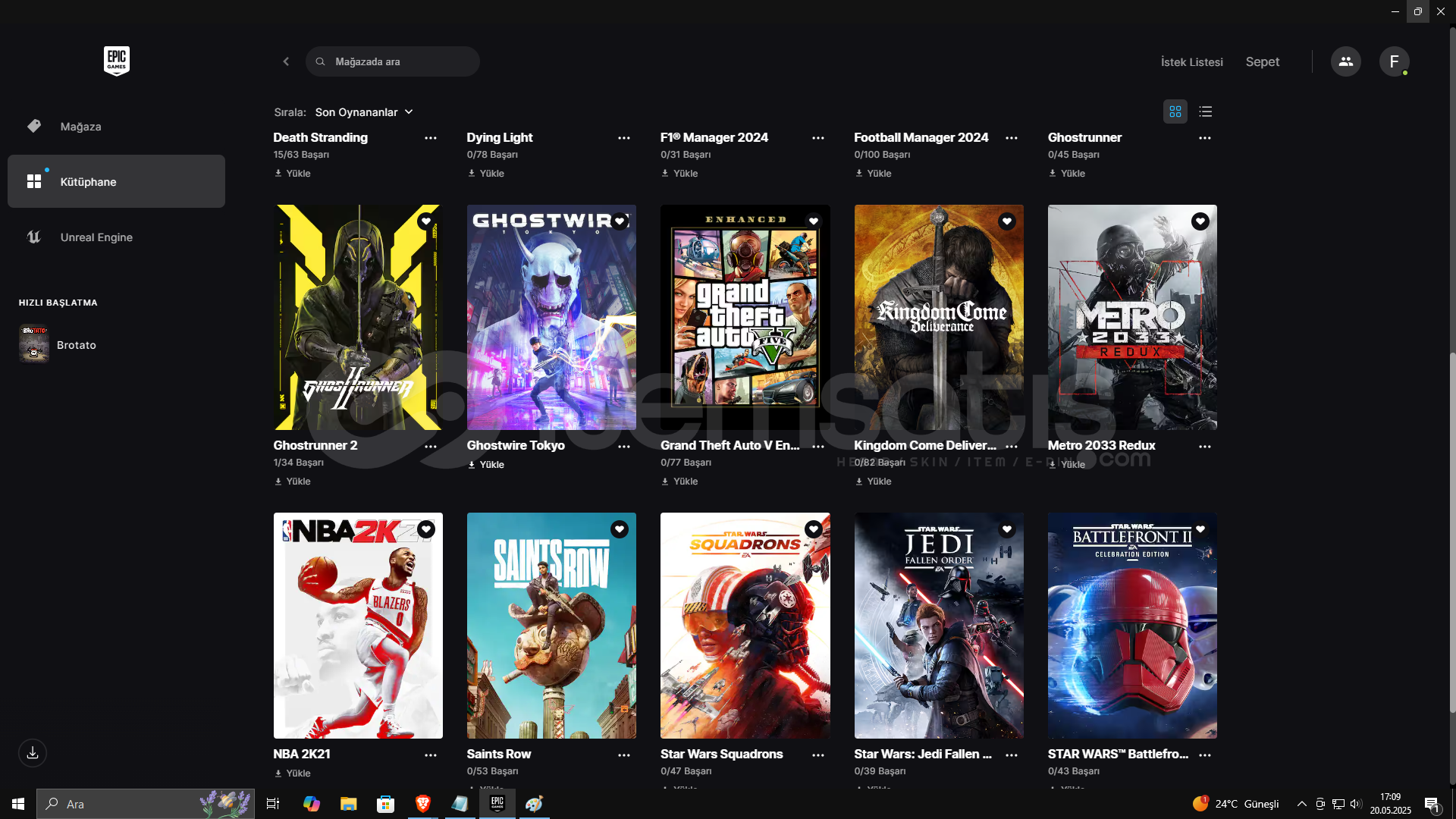Open NBA 2K21 options menu
Viewport: 1456px width, 819px height.
[430, 755]
